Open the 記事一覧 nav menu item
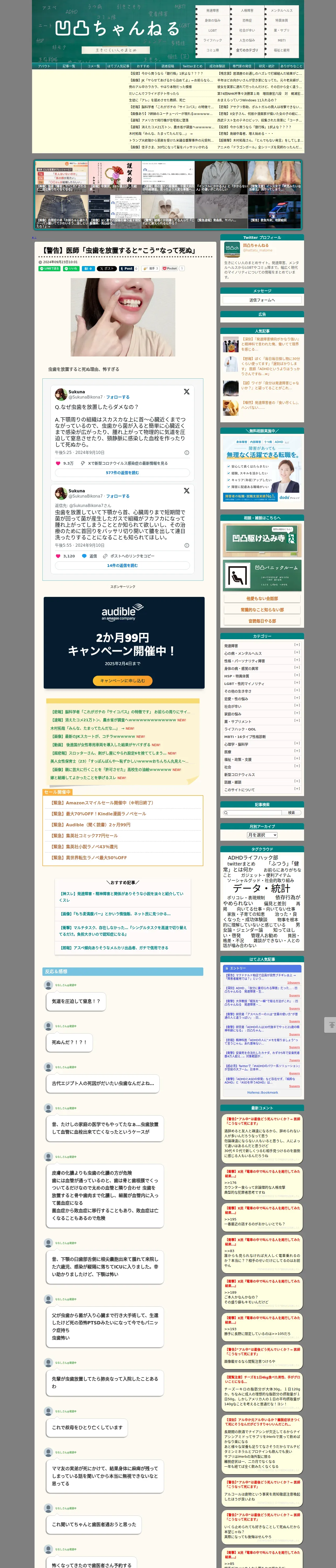 69,66
